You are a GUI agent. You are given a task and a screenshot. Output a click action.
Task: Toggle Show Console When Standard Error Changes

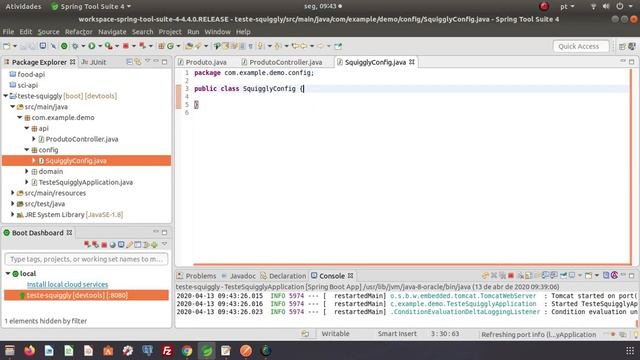(x=554, y=276)
